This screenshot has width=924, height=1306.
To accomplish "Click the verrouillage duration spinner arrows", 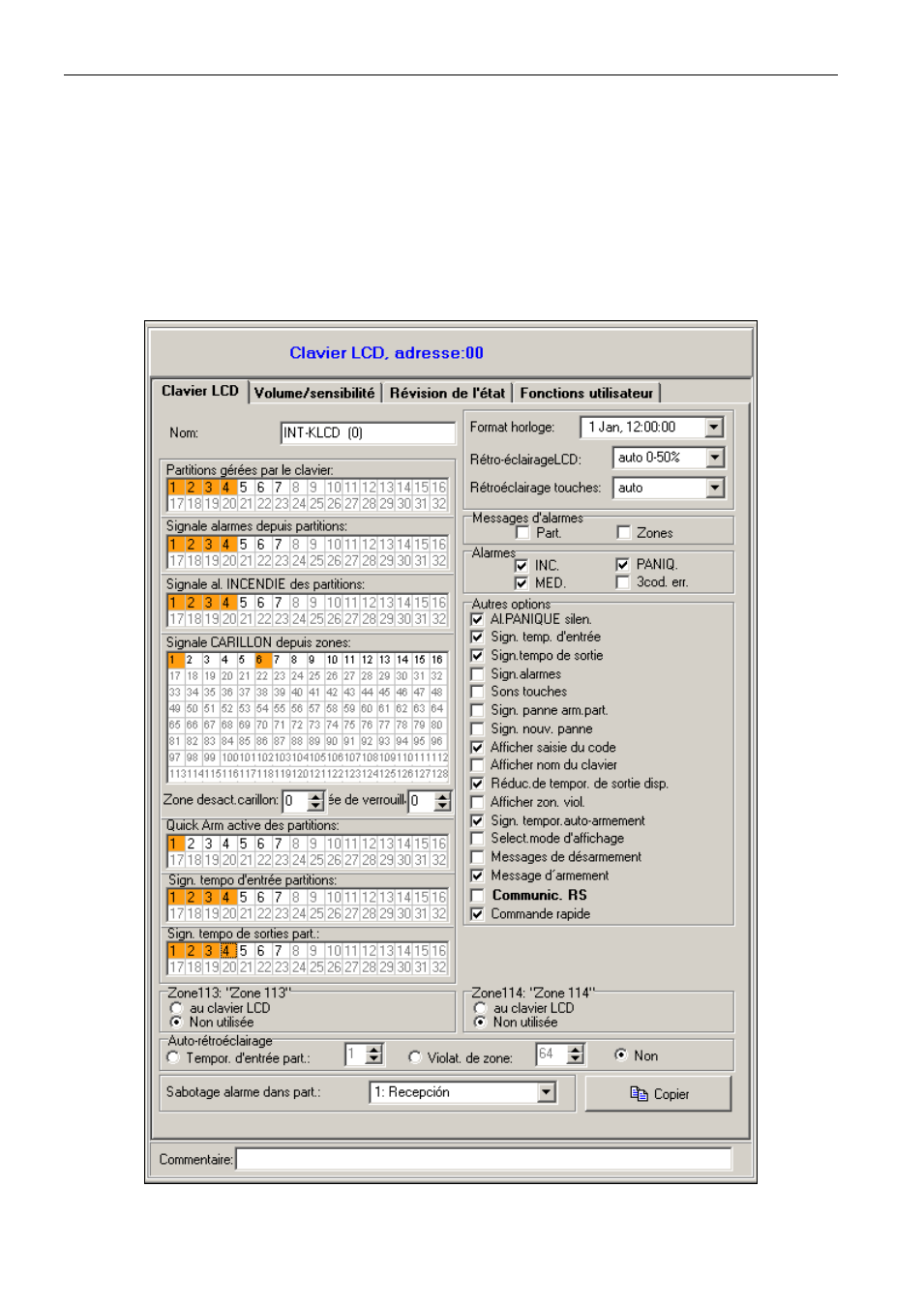I will pyautogui.click(x=442, y=801).
